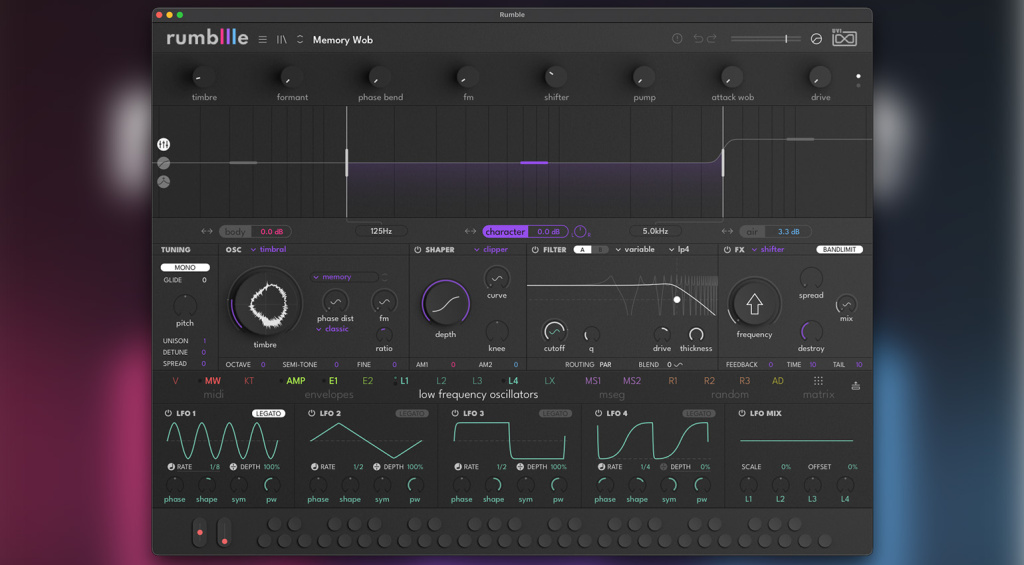Toggle the LFO 3 power button

(x=455, y=413)
